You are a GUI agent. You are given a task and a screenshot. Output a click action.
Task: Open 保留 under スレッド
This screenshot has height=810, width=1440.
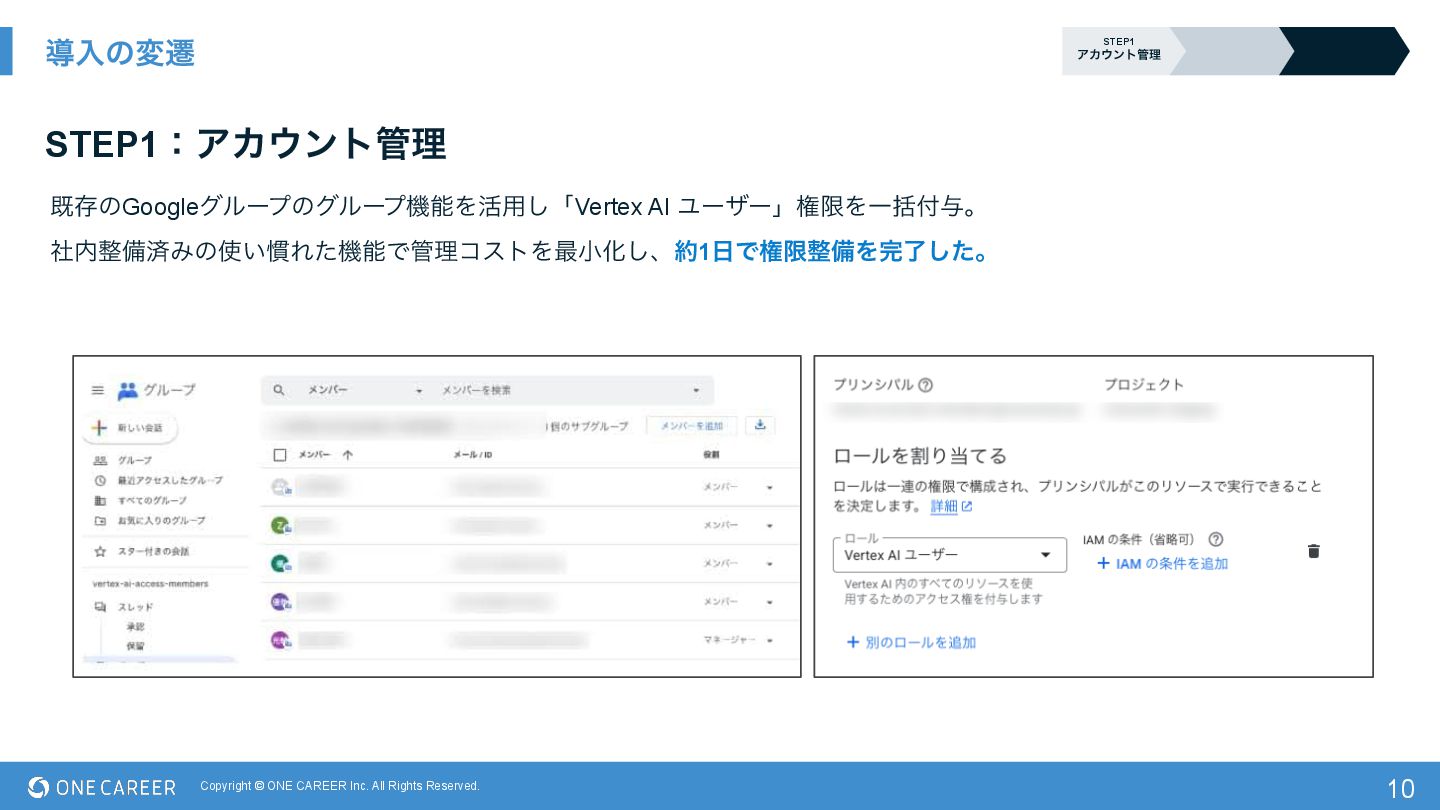pos(135,646)
